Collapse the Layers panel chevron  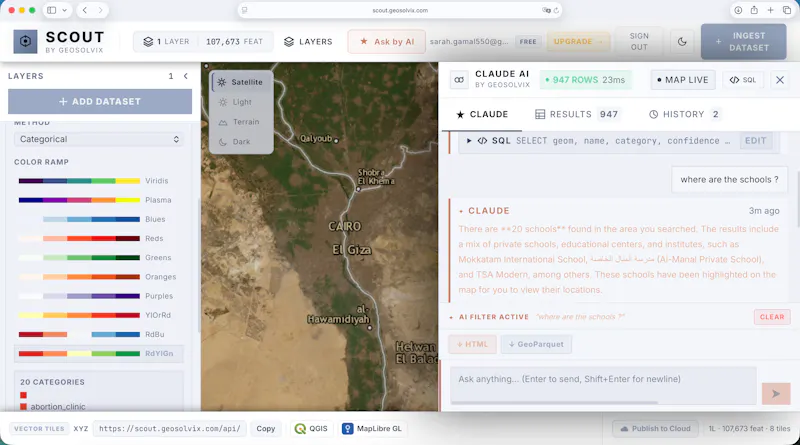186,76
